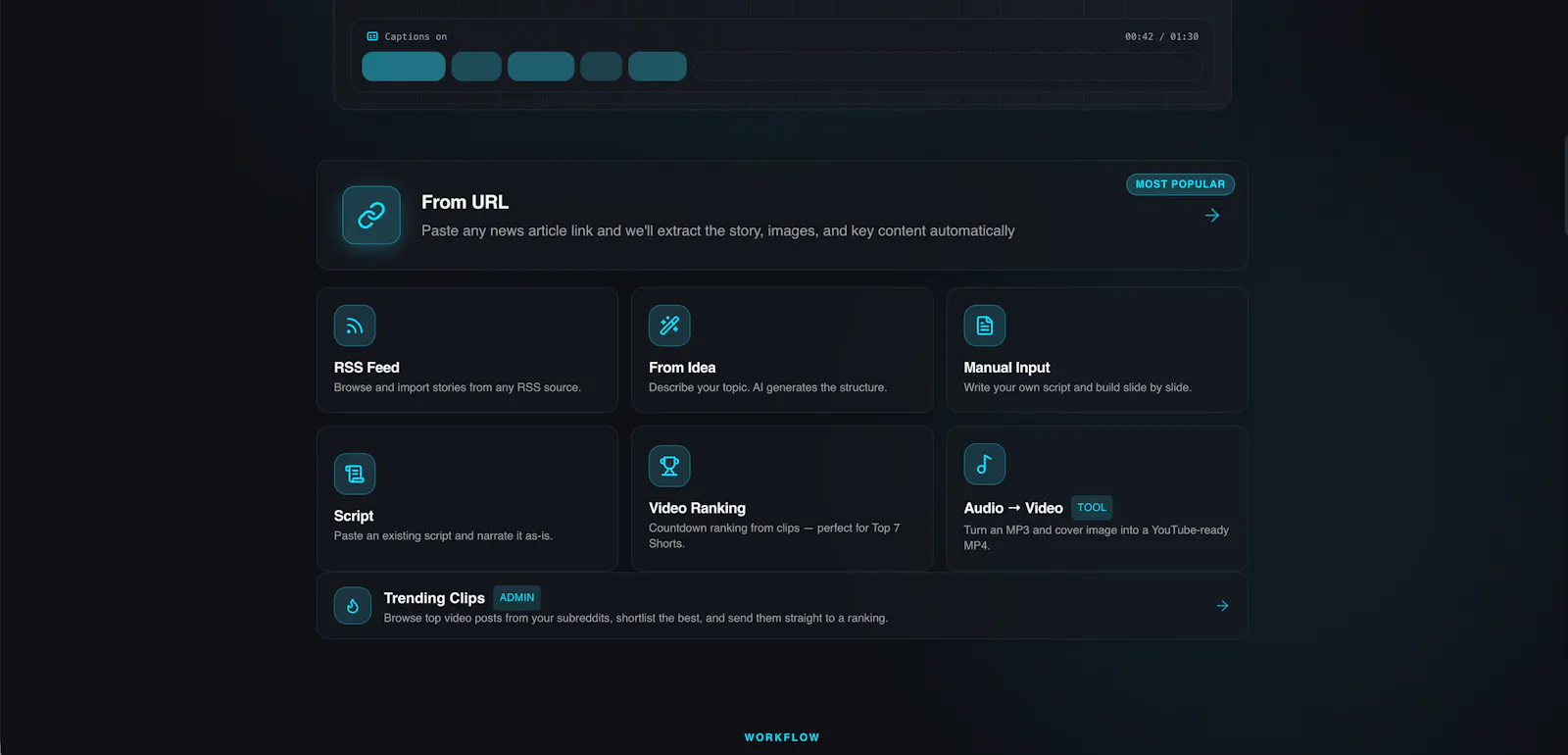Click the arrow on the From URL card
The image size is (1568, 755).
pos(1212,215)
